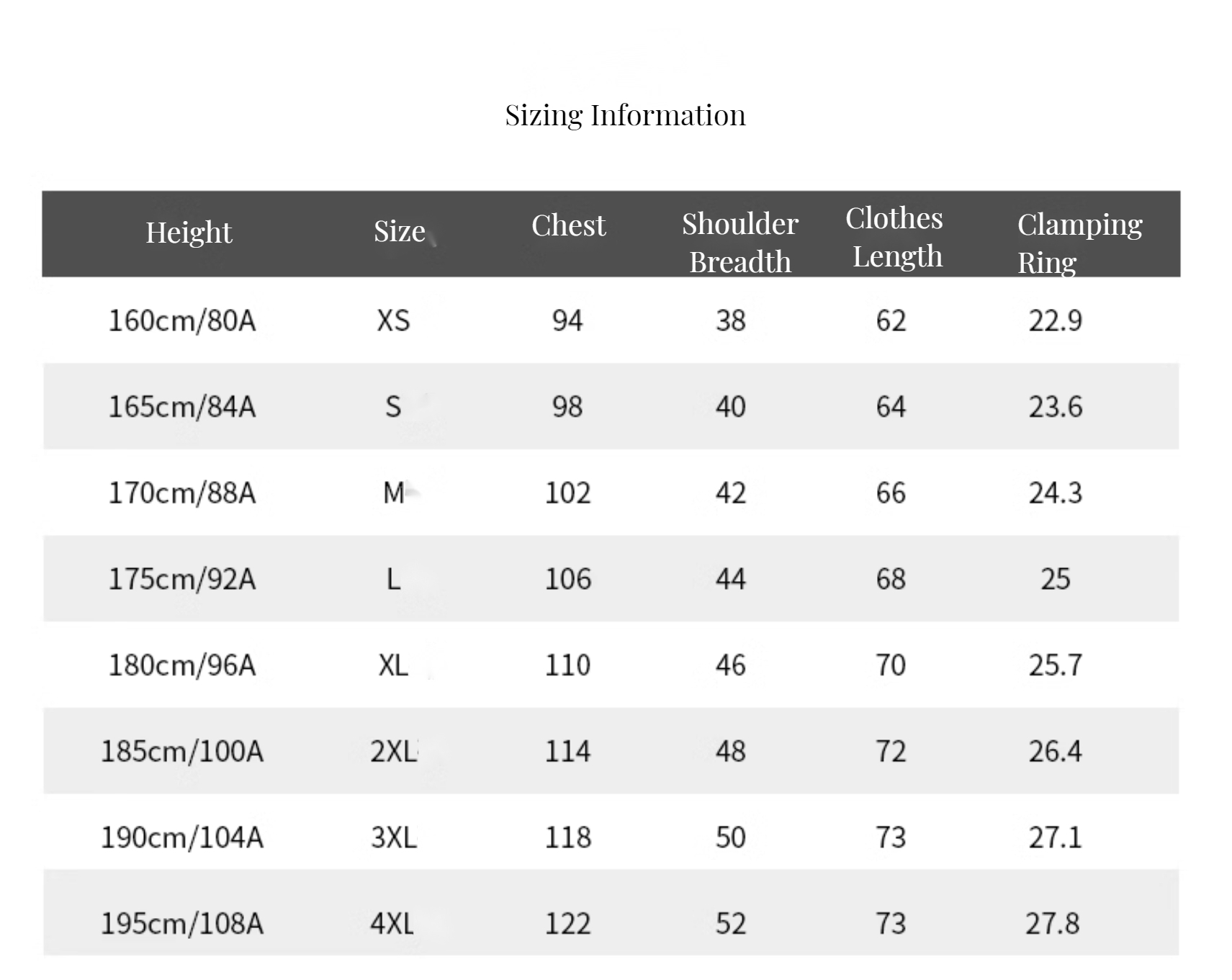Select the 165cm/84A row height

pos(182,407)
